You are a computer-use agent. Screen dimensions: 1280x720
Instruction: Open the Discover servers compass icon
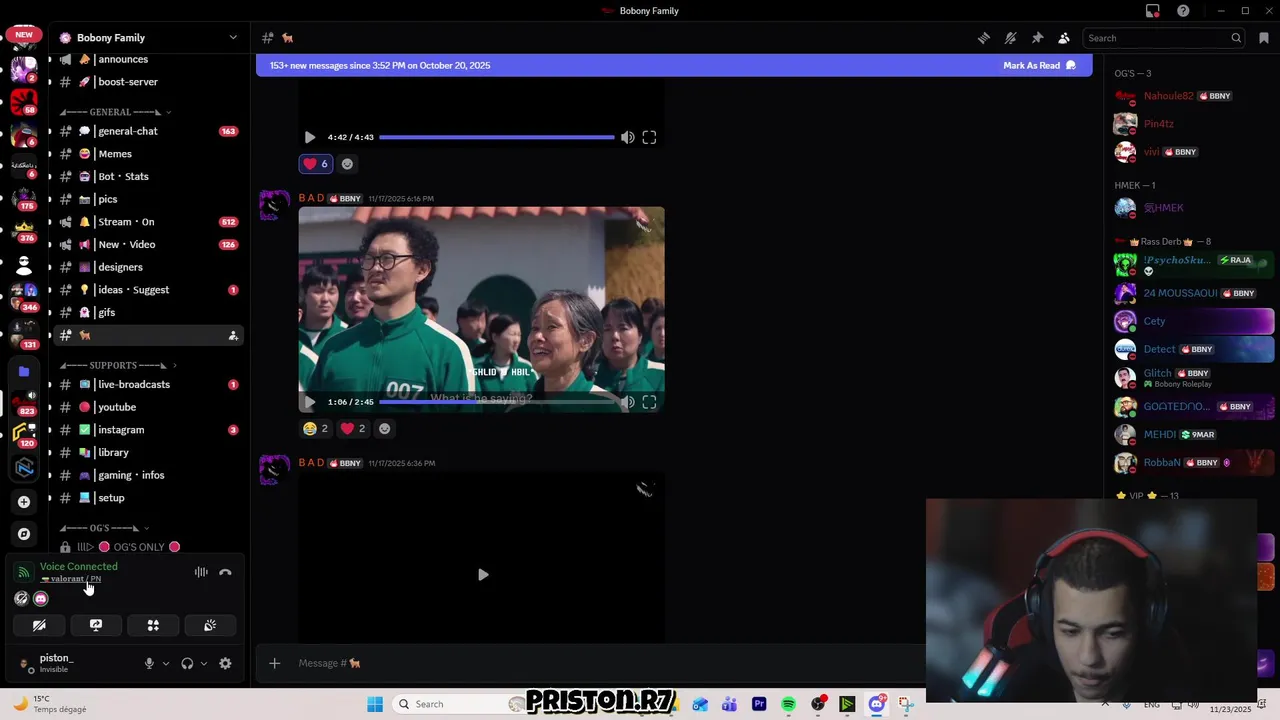[24, 534]
